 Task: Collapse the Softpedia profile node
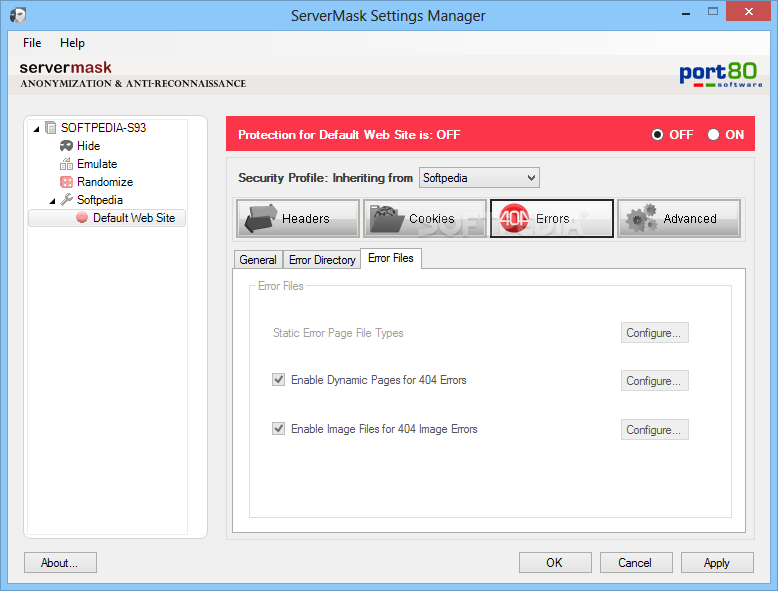click(53, 201)
